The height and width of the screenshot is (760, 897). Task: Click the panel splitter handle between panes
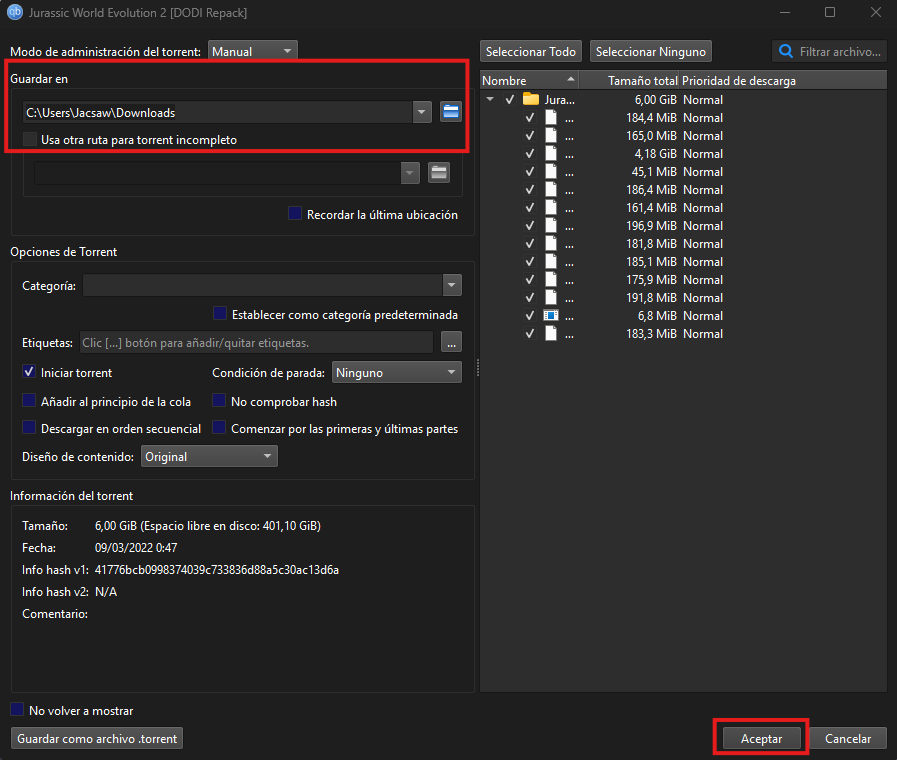click(478, 368)
